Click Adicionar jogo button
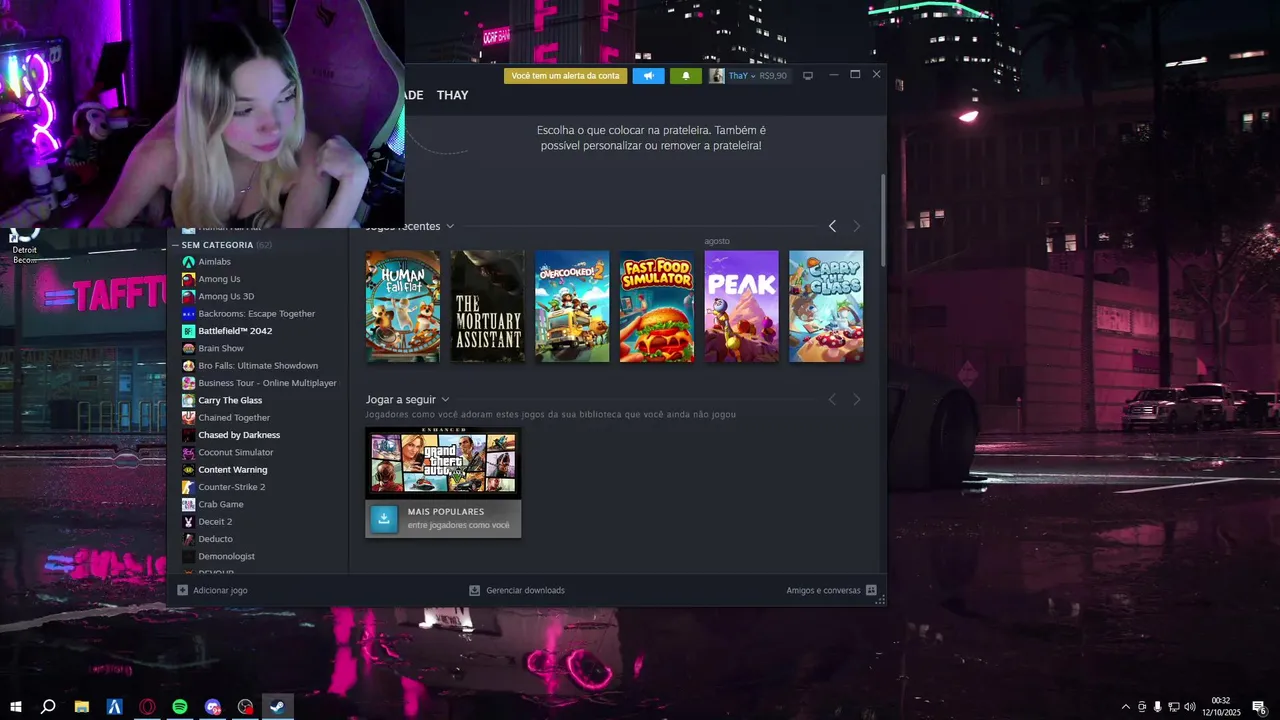Viewport: 1280px width, 720px height. tap(212, 590)
